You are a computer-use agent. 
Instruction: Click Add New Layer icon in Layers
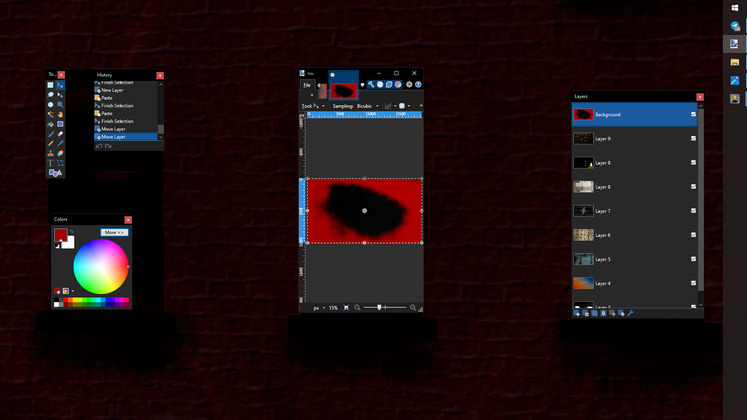pyautogui.click(x=577, y=313)
